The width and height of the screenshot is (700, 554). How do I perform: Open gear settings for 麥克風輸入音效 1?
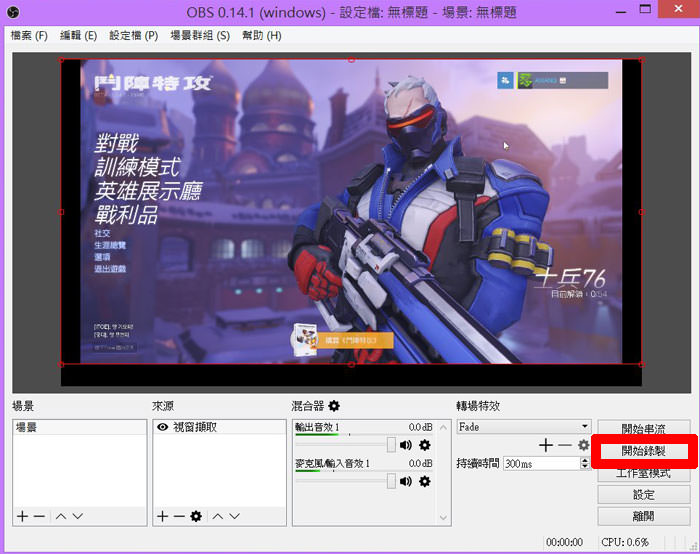425,481
